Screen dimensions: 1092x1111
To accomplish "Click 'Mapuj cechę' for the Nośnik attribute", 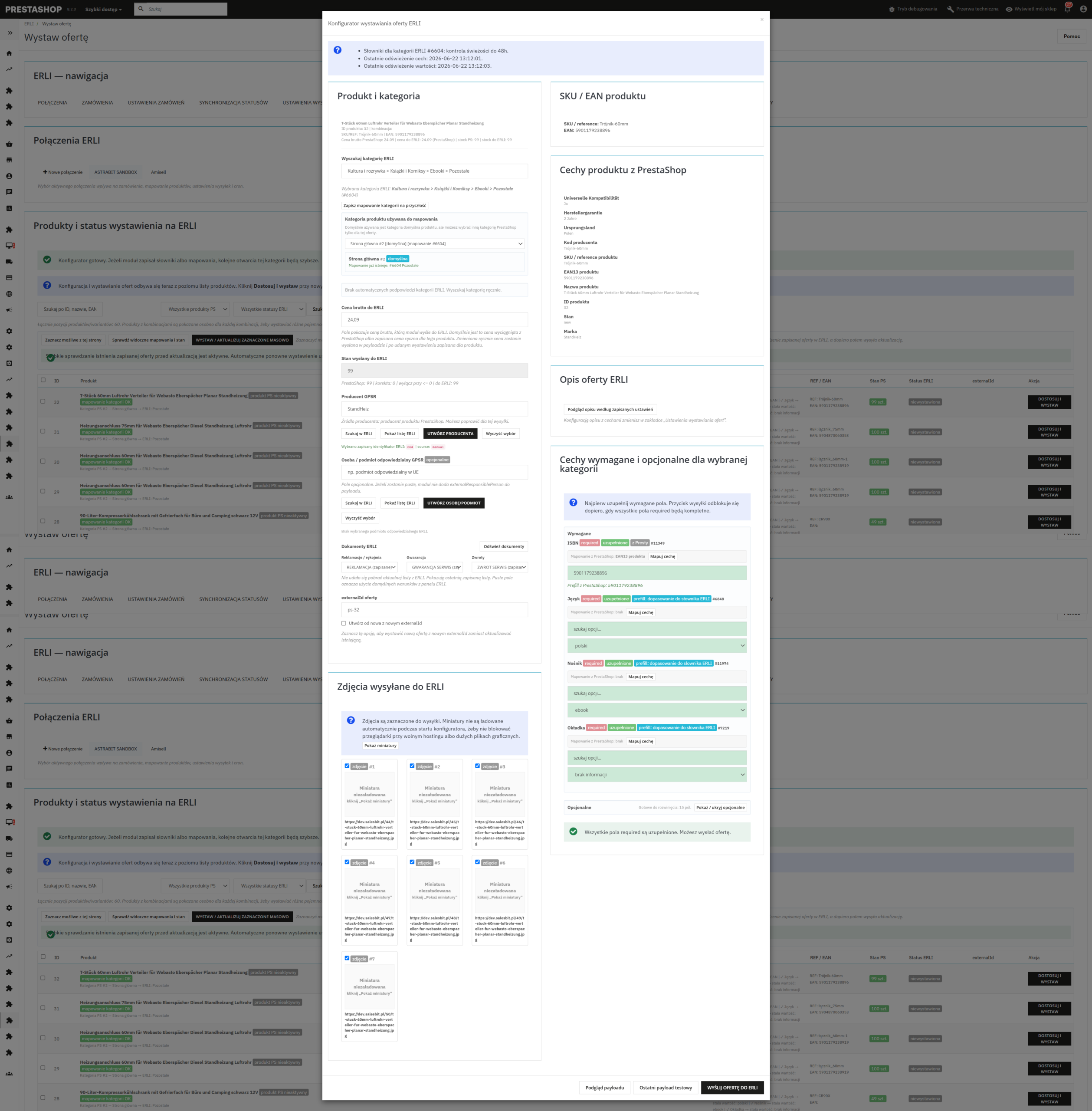I will (641, 677).
